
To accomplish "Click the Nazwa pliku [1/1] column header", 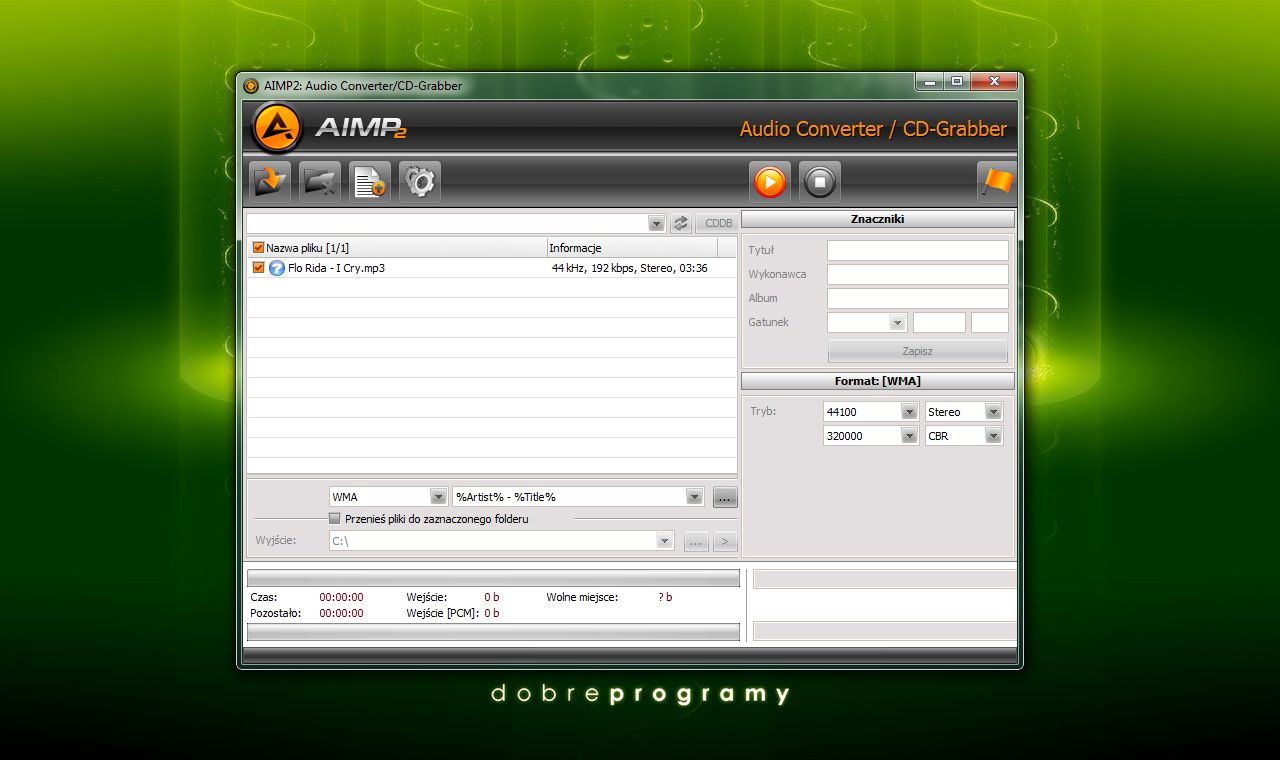I will point(397,248).
